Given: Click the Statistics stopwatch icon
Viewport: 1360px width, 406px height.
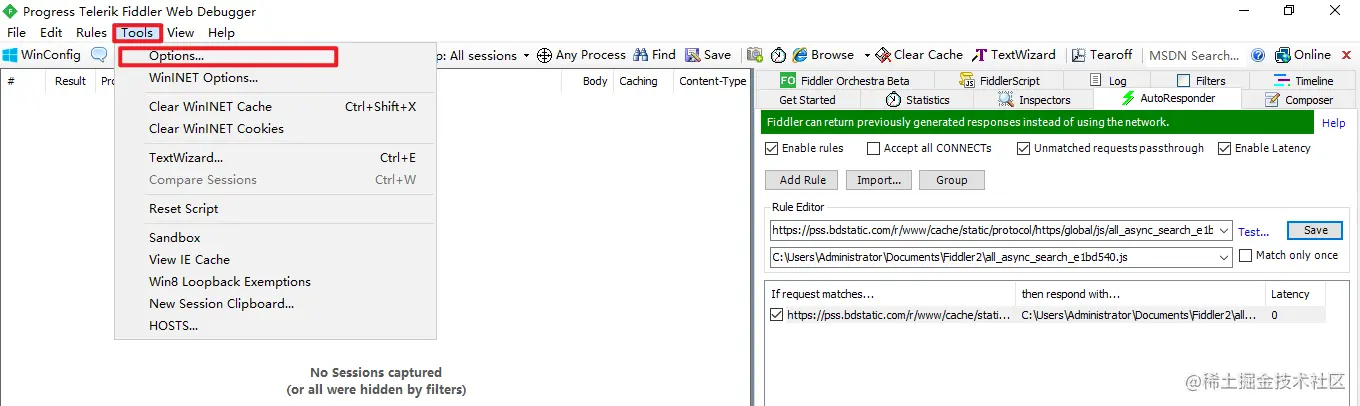Looking at the screenshot, I should (x=894, y=99).
